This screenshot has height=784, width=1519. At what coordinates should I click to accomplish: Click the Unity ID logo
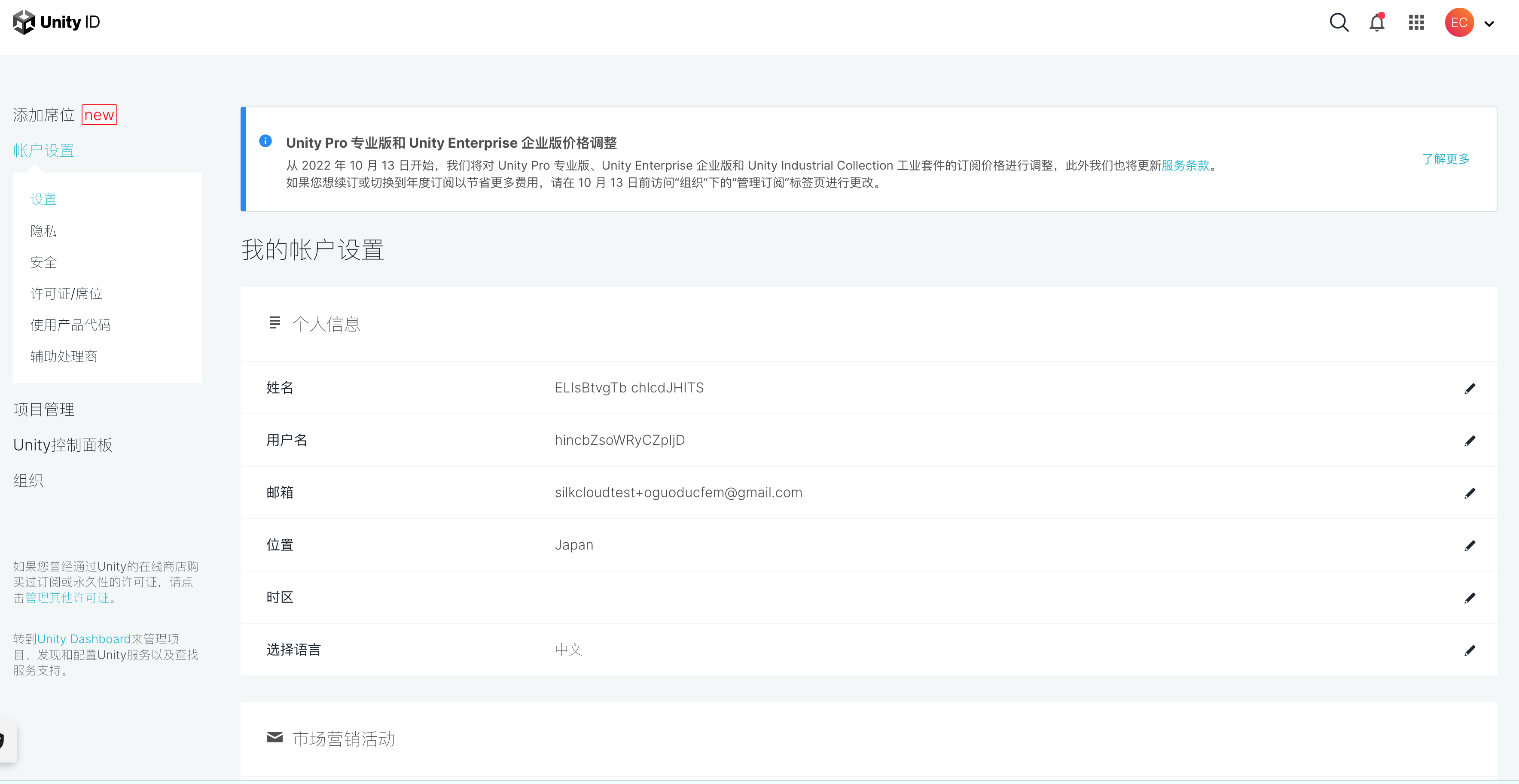click(x=55, y=22)
